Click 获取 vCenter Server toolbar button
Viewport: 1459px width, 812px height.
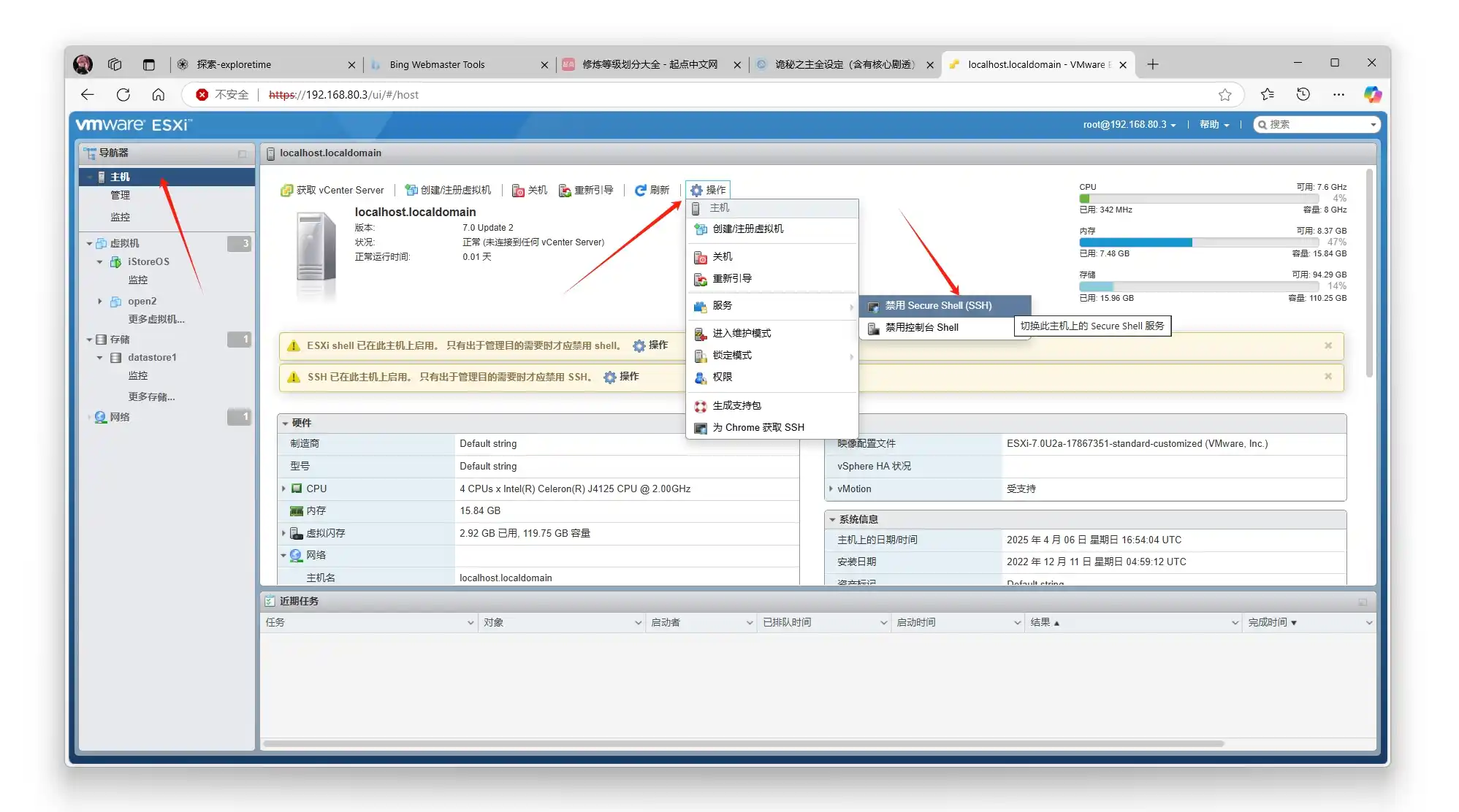pos(332,190)
